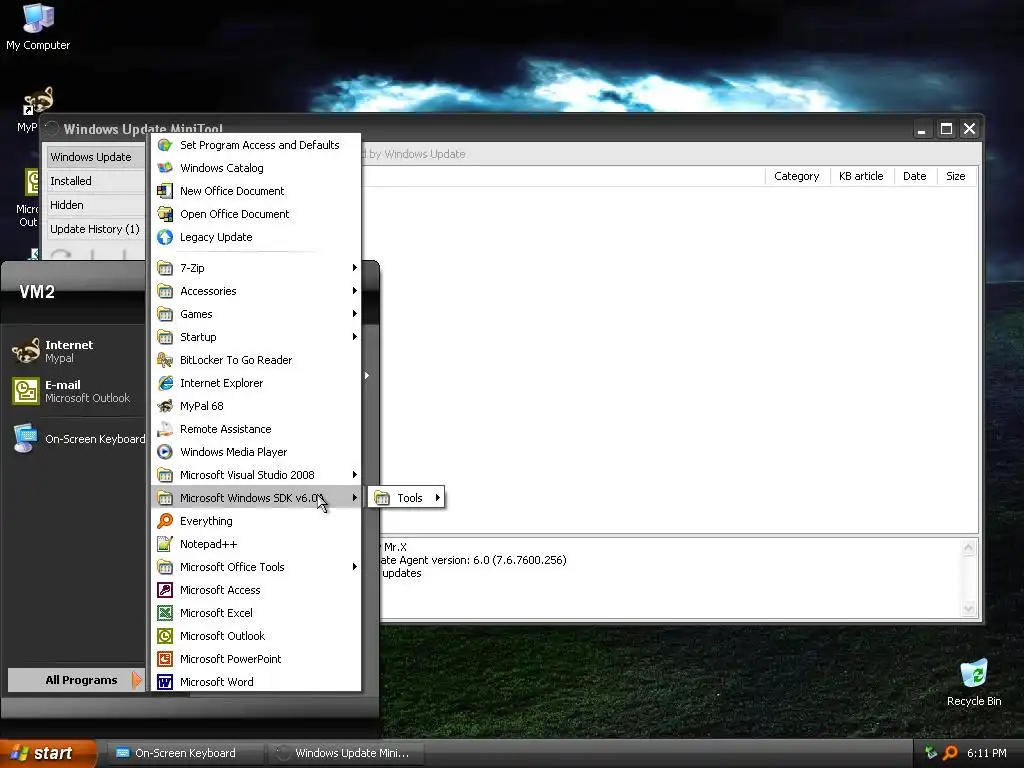1024x768 pixels.
Task: Launch Microsoft Outlook from All Programs
Action: (x=256, y=635)
